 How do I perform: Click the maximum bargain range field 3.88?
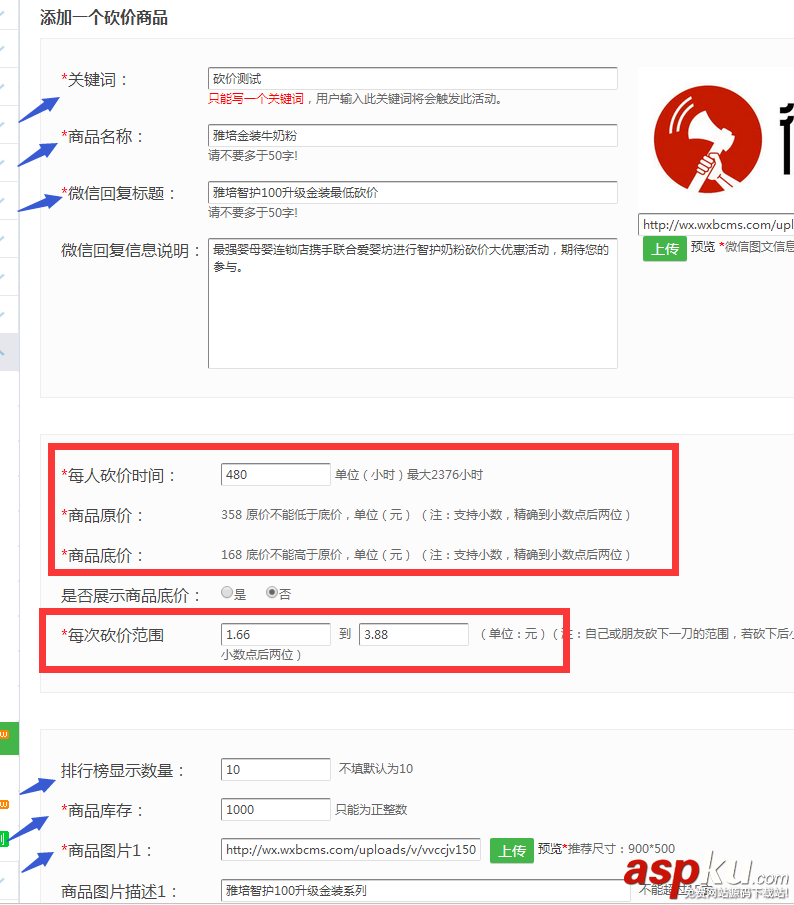point(414,634)
